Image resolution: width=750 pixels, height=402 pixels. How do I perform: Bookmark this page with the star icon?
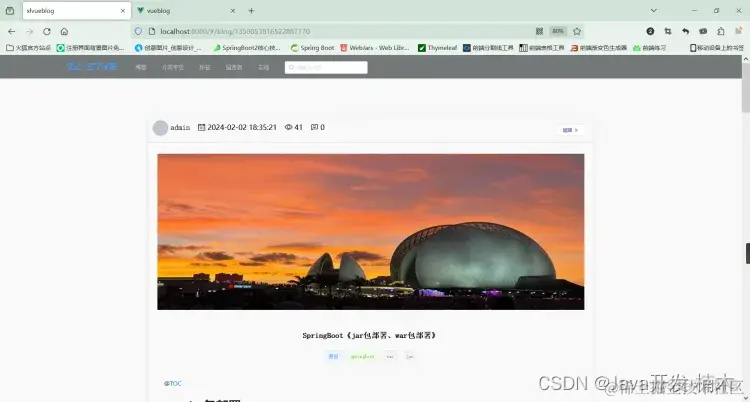click(577, 31)
